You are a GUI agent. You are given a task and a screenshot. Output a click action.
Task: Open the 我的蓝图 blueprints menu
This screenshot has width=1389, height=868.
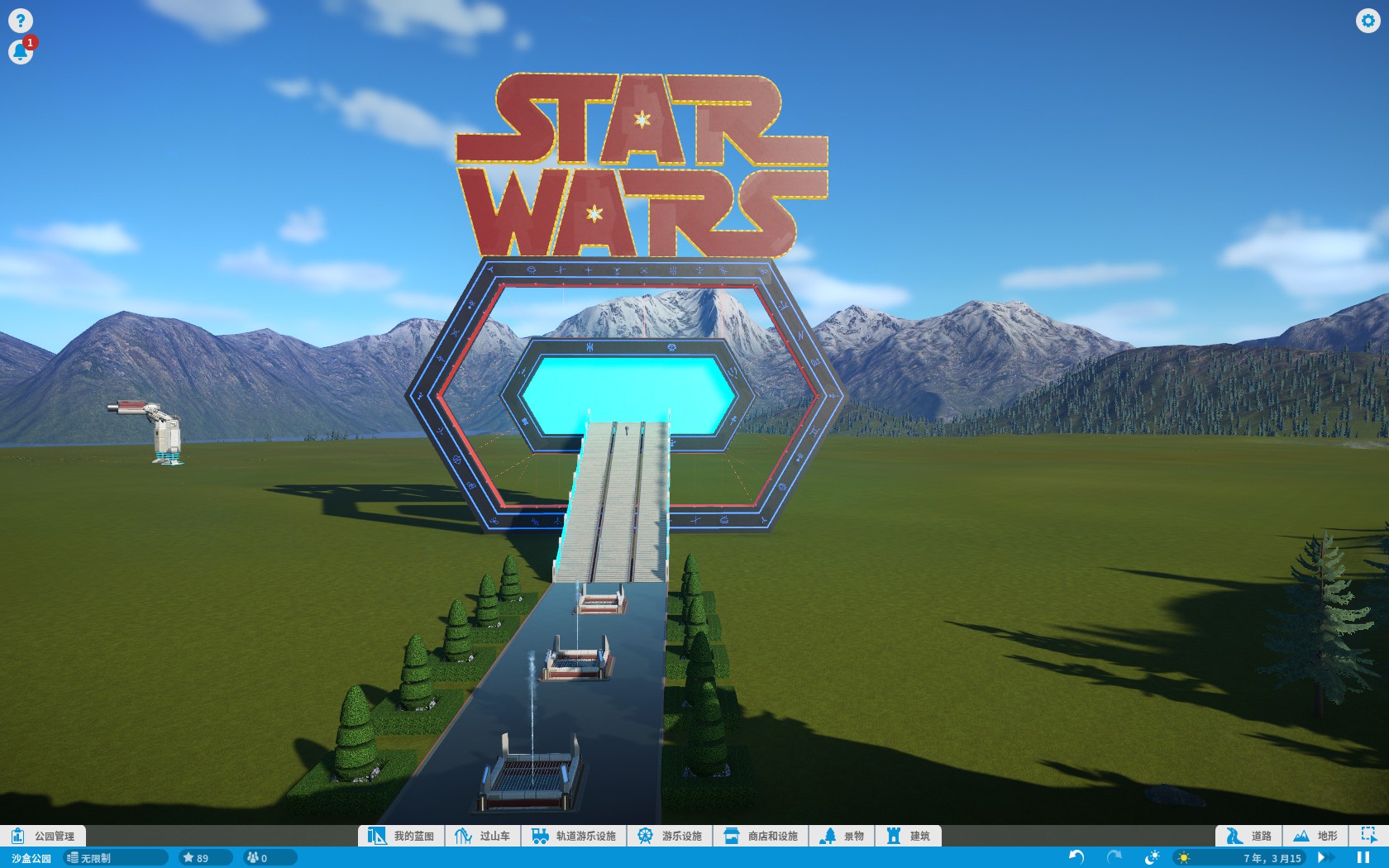coord(402,836)
